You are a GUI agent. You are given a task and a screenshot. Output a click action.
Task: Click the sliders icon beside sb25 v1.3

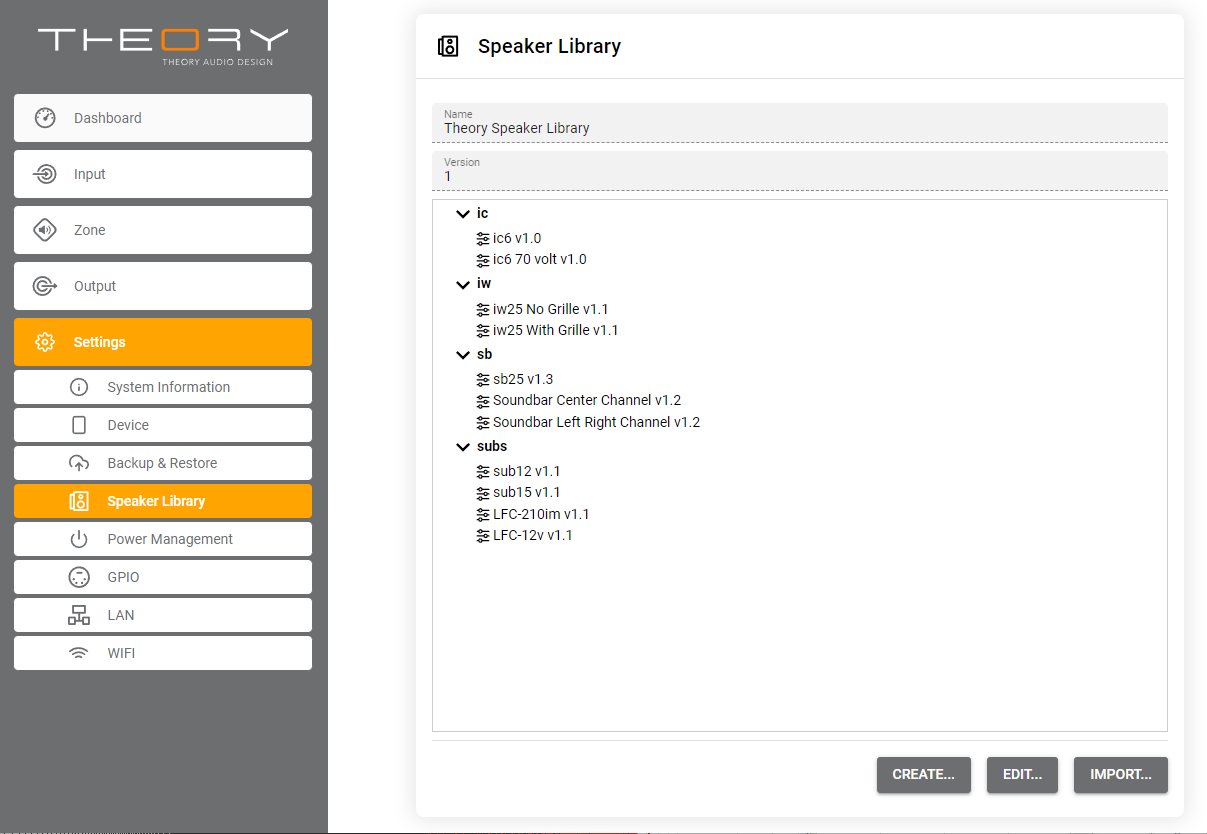[484, 380]
